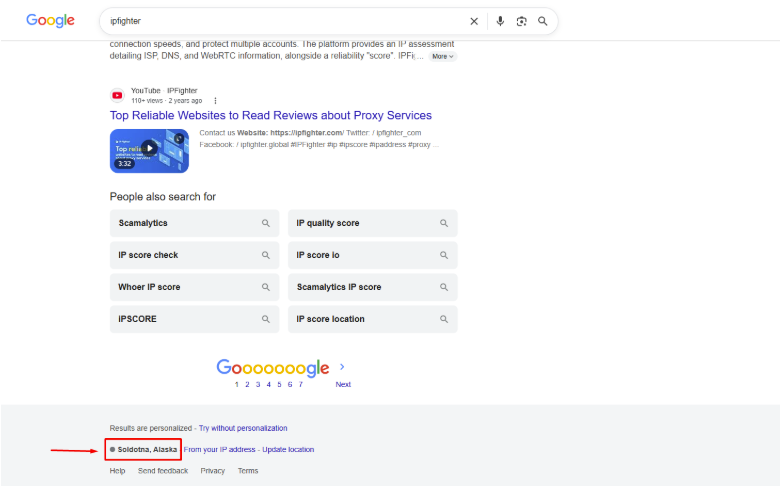The width and height of the screenshot is (780, 486).
Task: Click the People also search for heading
Action: (x=163, y=196)
